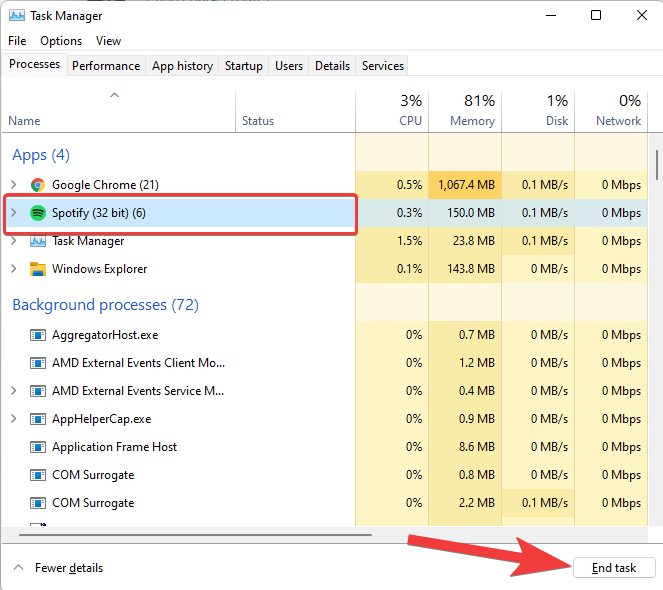Screen dimensions: 663x590
Task: Click the Windows Explorer folder icon
Action: [38, 269]
